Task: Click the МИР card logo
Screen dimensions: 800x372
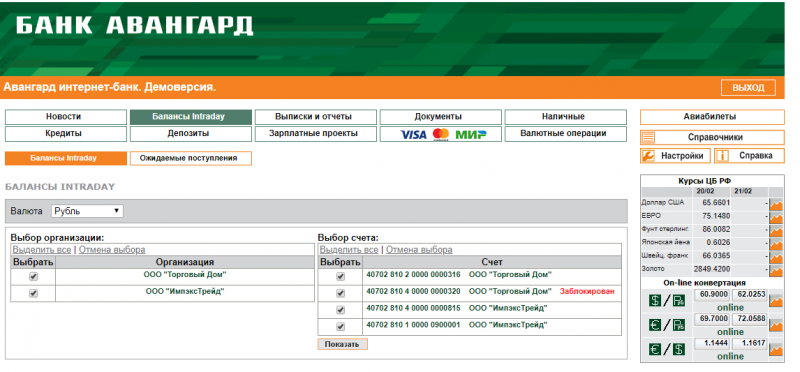Action: click(x=471, y=135)
